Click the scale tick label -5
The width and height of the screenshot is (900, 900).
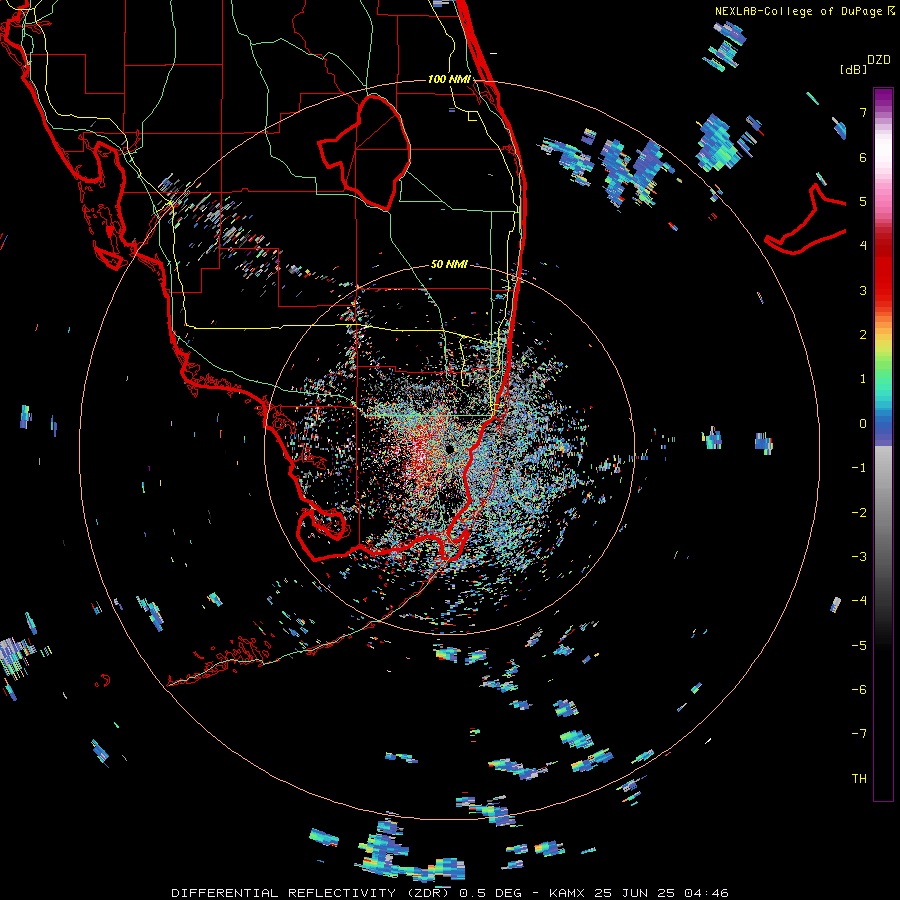859,645
